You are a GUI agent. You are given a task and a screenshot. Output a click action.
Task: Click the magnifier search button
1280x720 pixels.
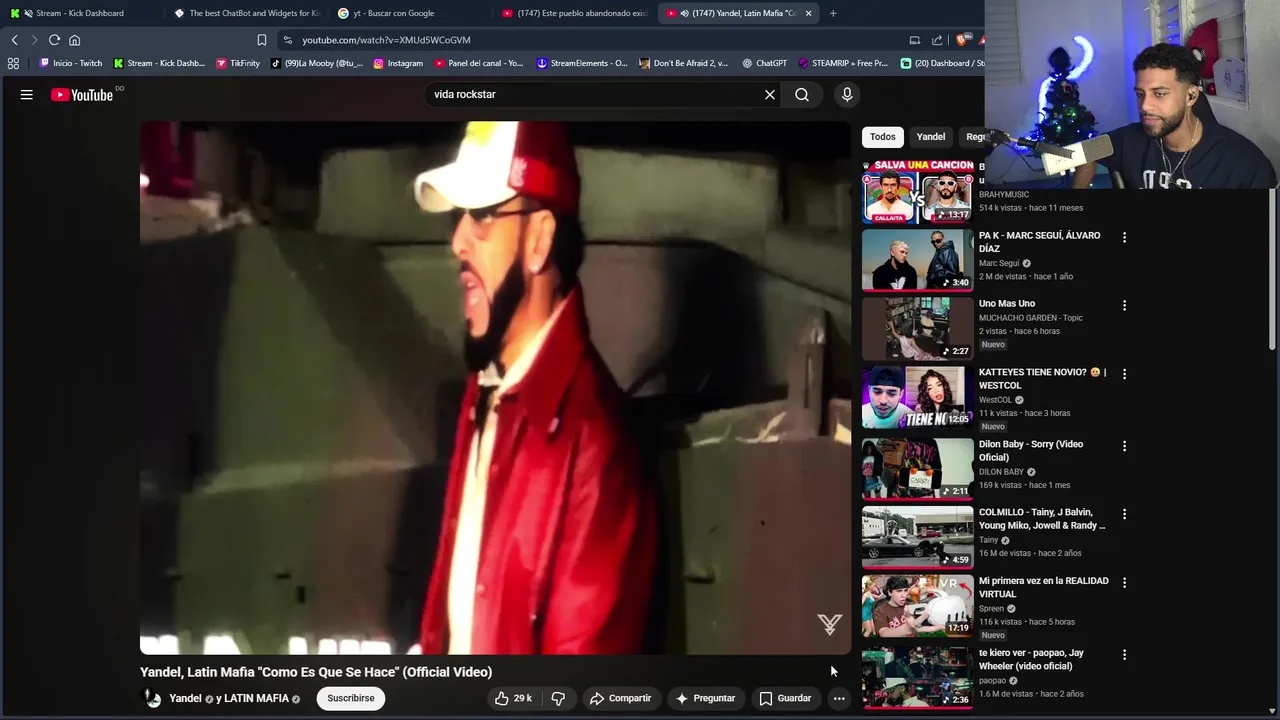[802, 94]
